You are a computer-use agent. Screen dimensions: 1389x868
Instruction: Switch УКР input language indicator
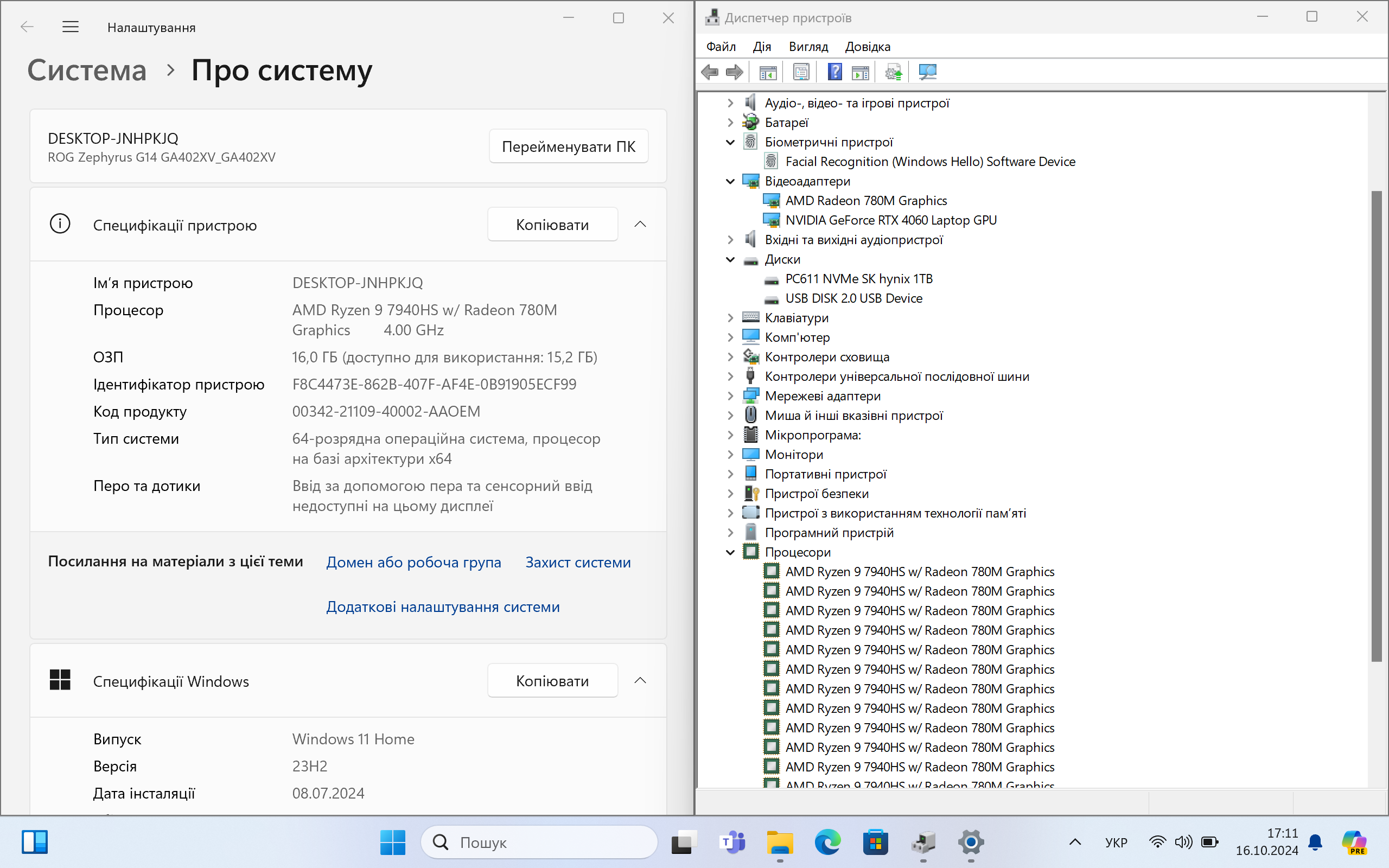[1116, 842]
